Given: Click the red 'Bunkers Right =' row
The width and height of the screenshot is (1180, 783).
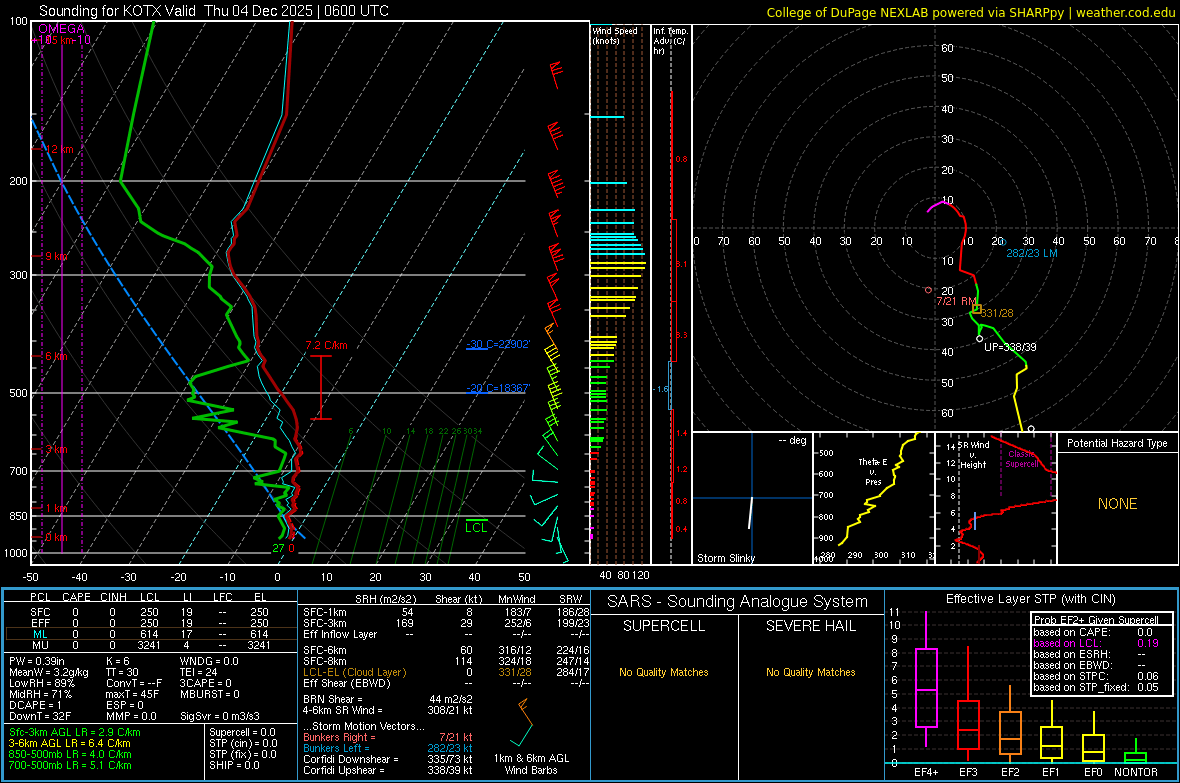Looking at the screenshot, I should pyautogui.click(x=388, y=737).
